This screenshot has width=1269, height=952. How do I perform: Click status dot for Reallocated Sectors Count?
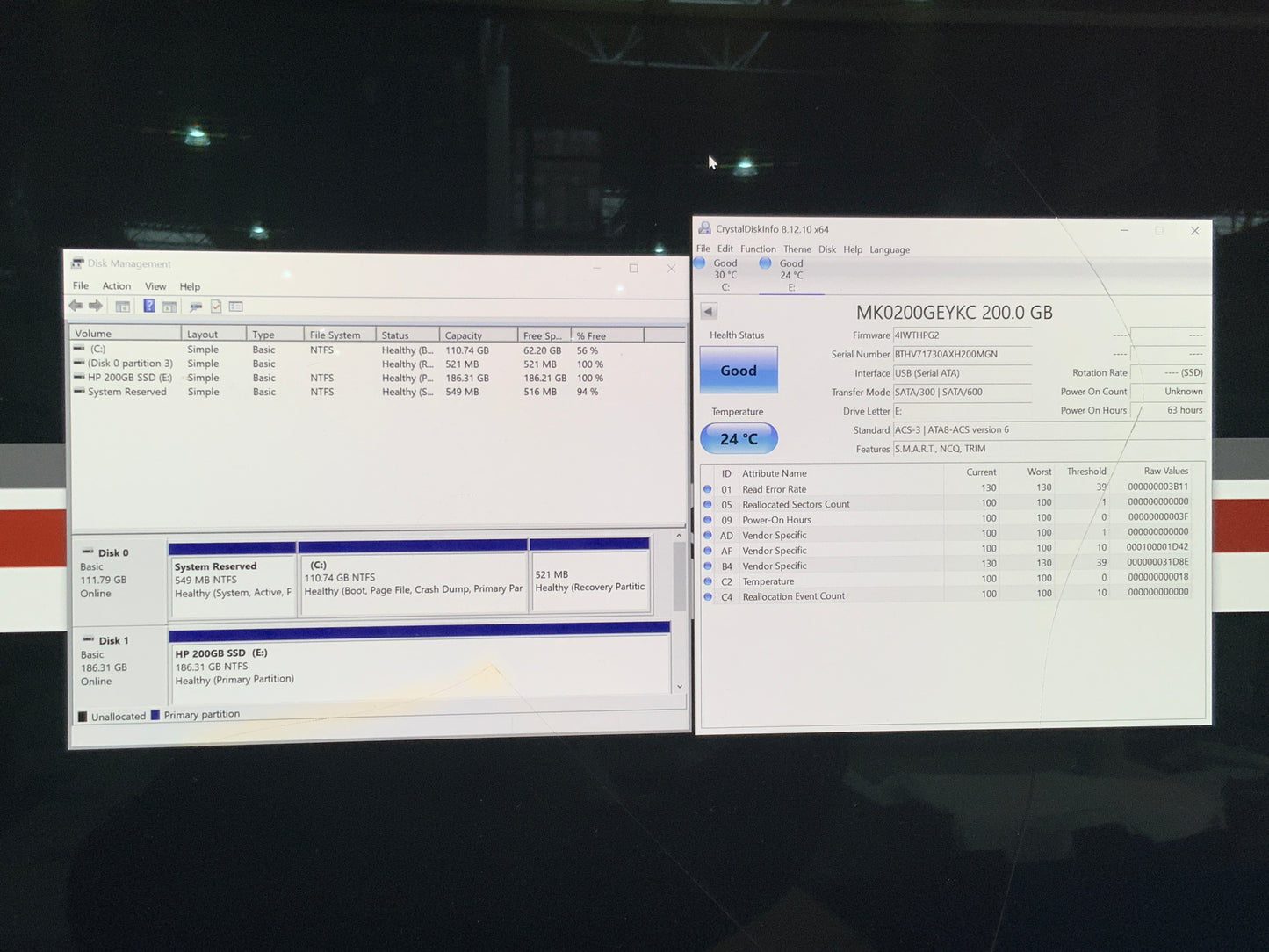[x=707, y=504]
